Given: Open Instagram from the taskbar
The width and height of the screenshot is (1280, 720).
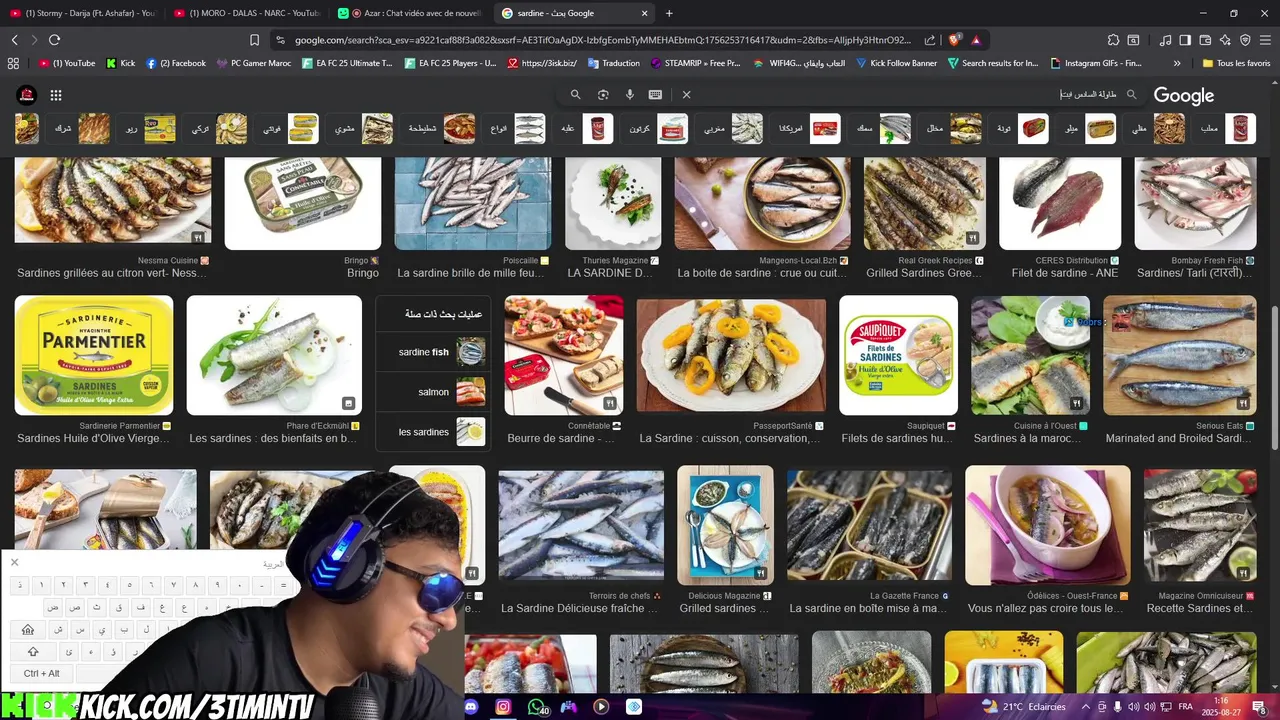Looking at the screenshot, I should click(503, 707).
